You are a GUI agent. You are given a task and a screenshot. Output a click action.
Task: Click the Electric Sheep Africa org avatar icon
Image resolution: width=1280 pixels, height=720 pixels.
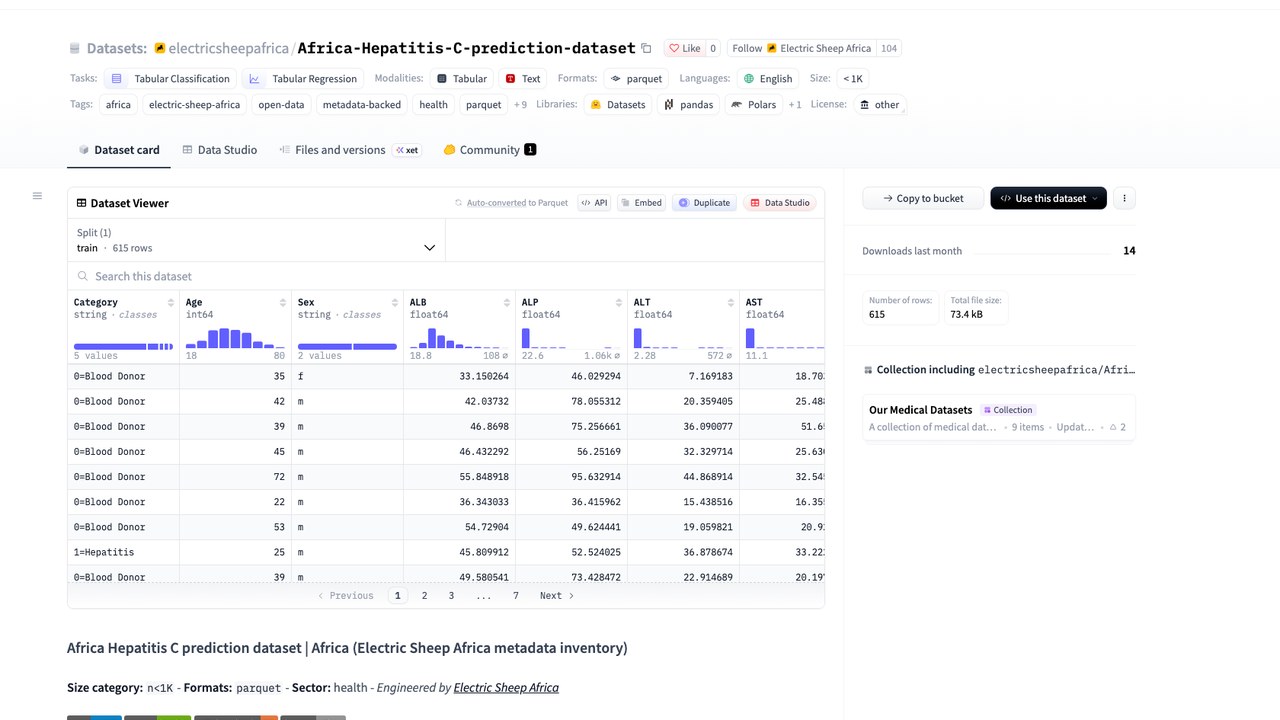tap(160, 48)
